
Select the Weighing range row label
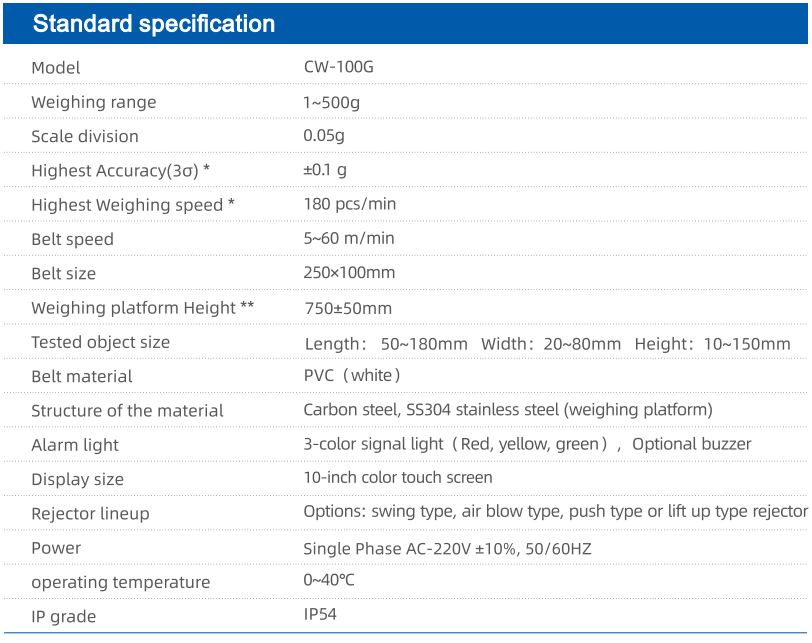pos(94,102)
